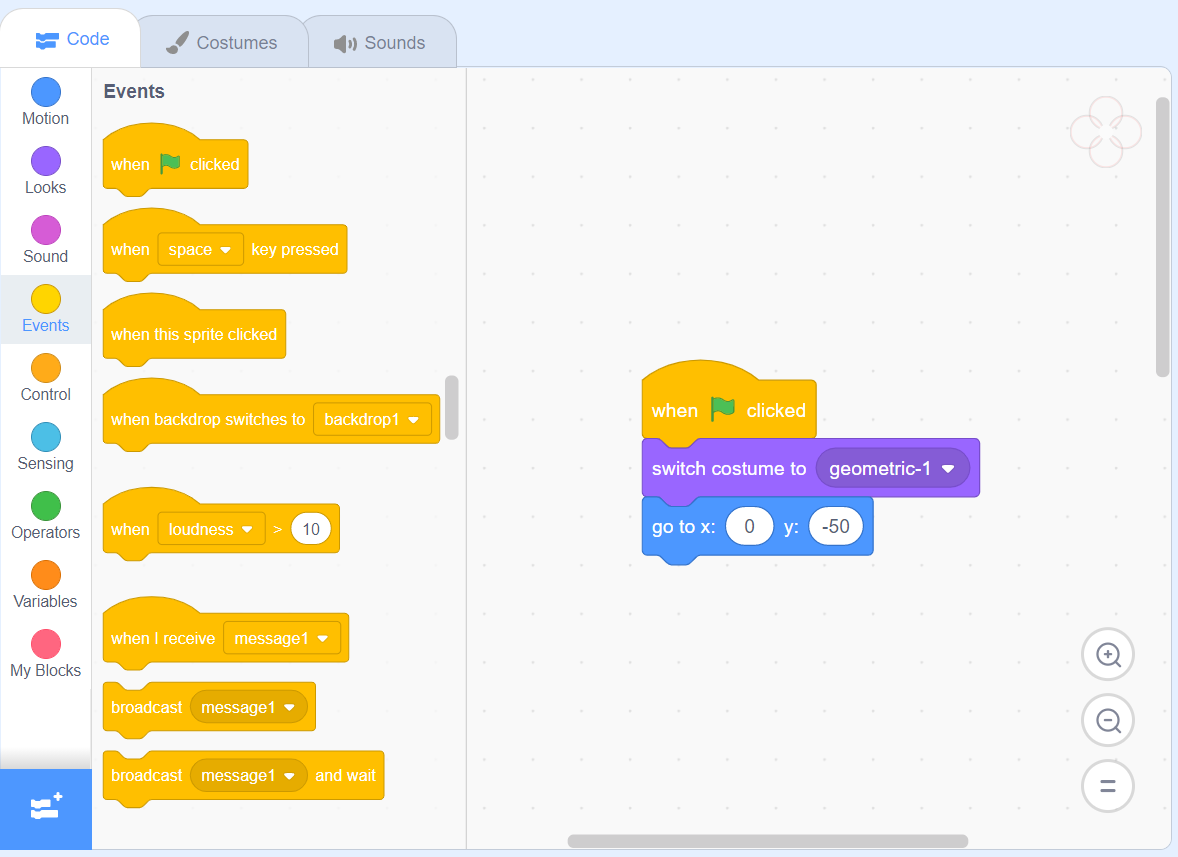Open the Sounds tab

point(380,40)
